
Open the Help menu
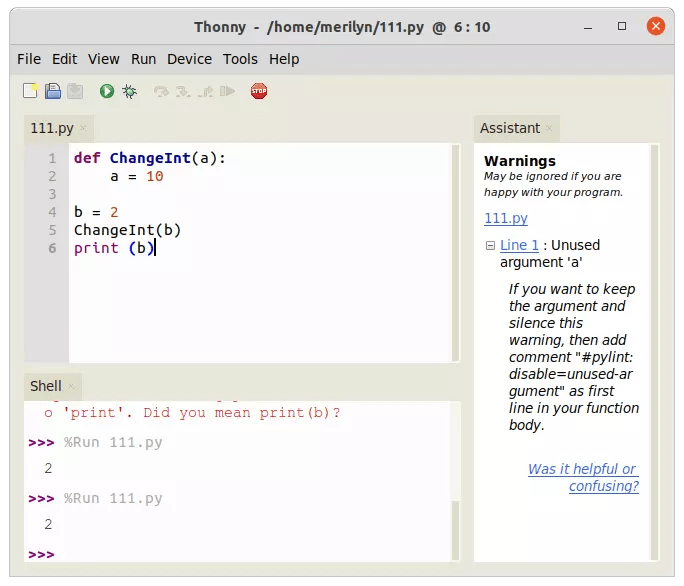click(x=284, y=59)
